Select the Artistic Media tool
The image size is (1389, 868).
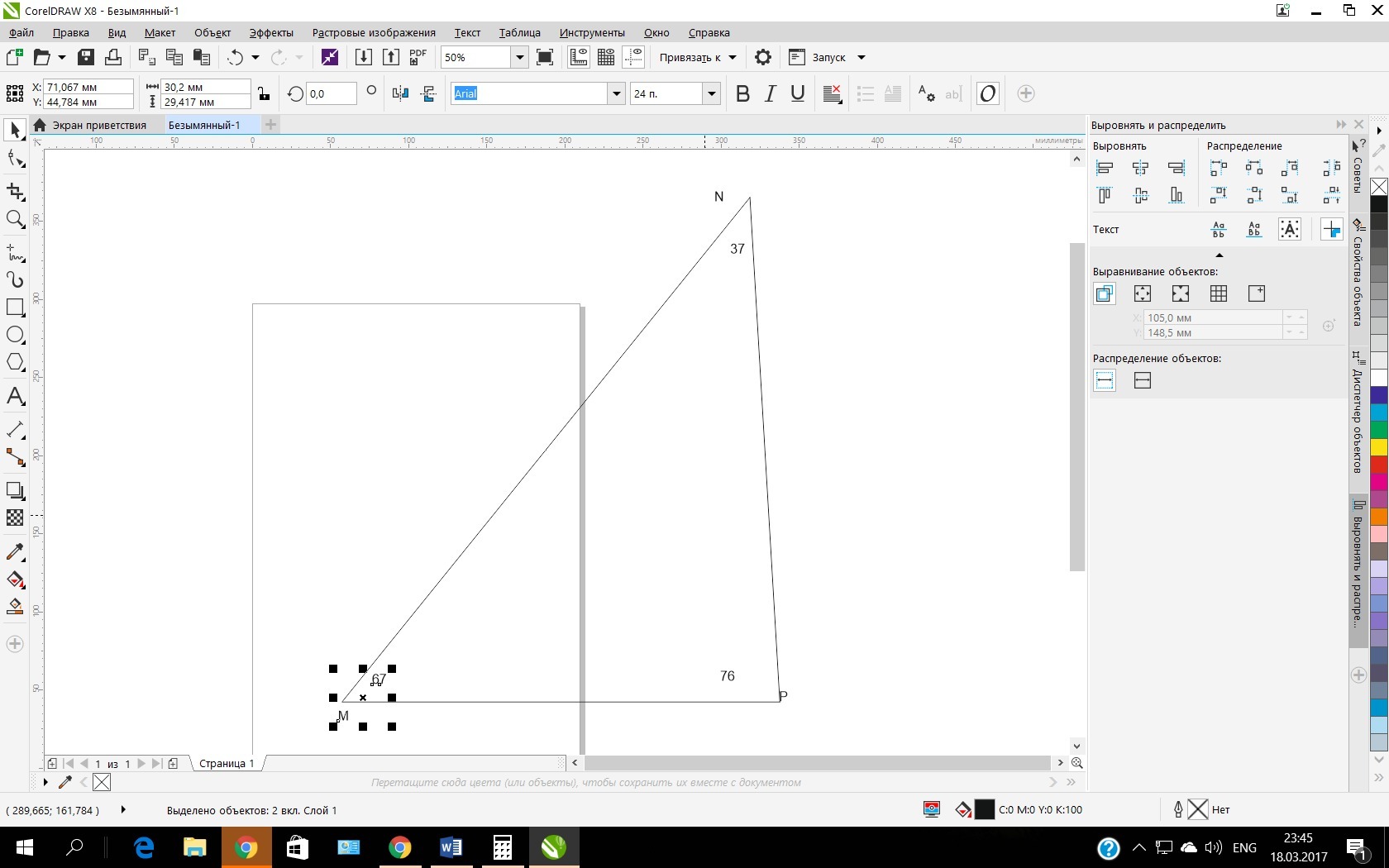[15, 279]
